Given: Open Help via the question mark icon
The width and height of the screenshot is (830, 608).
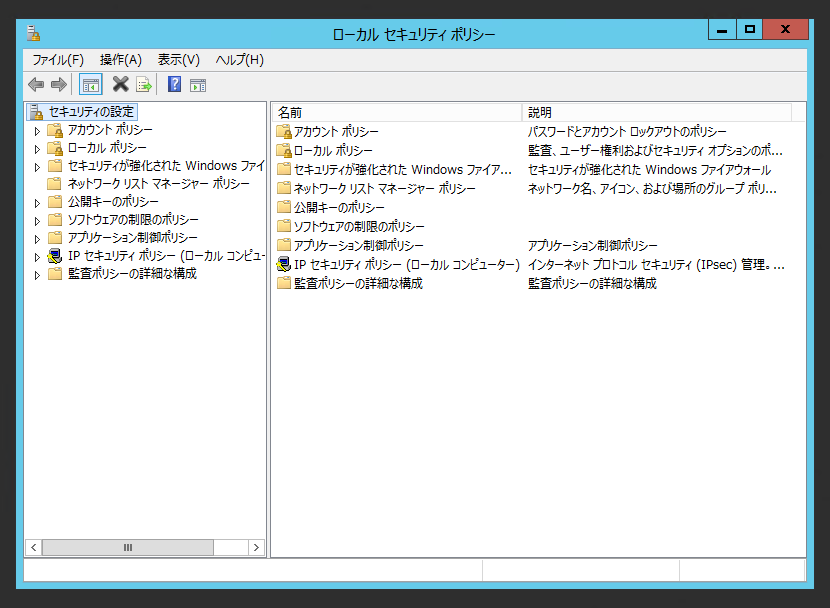Looking at the screenshot, I should 174,84.
